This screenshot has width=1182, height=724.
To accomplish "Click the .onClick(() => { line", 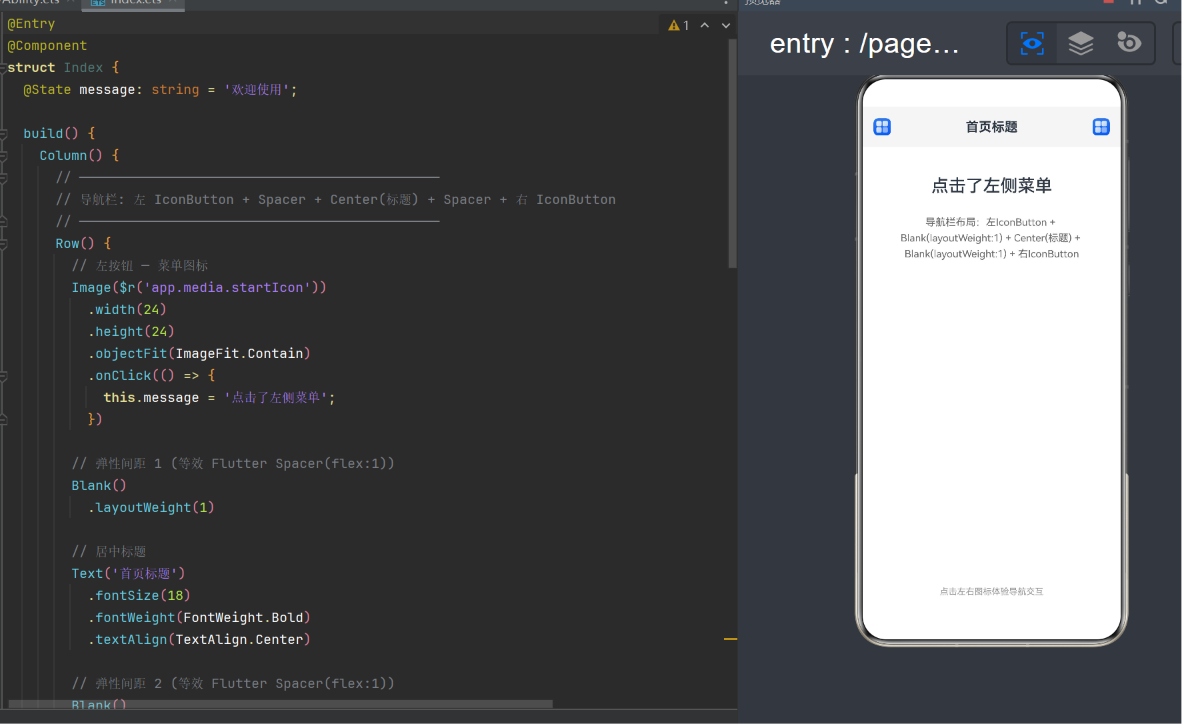I will (x=152, y=376).
